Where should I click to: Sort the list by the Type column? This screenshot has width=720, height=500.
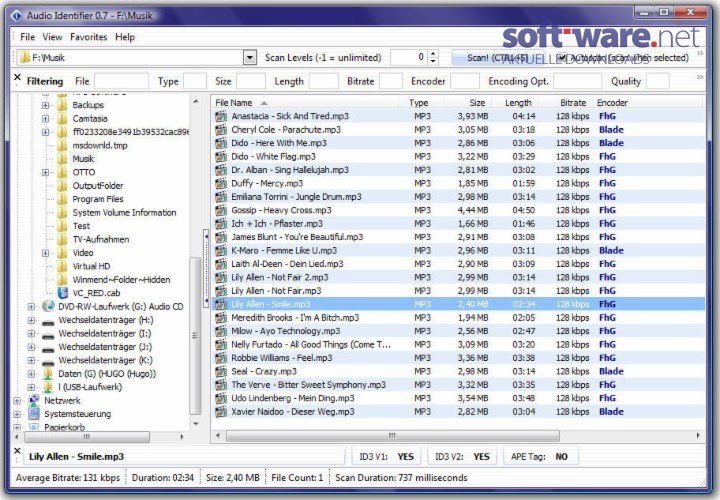pos(419,103)
